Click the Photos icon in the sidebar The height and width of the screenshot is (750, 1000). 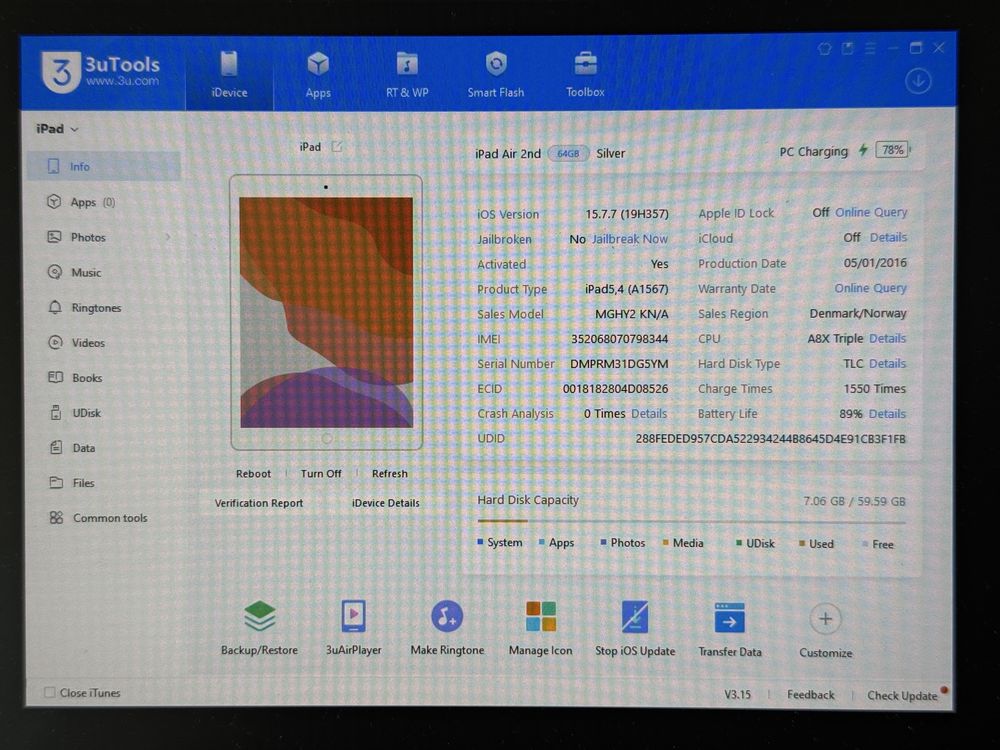(x=55, y=237)
